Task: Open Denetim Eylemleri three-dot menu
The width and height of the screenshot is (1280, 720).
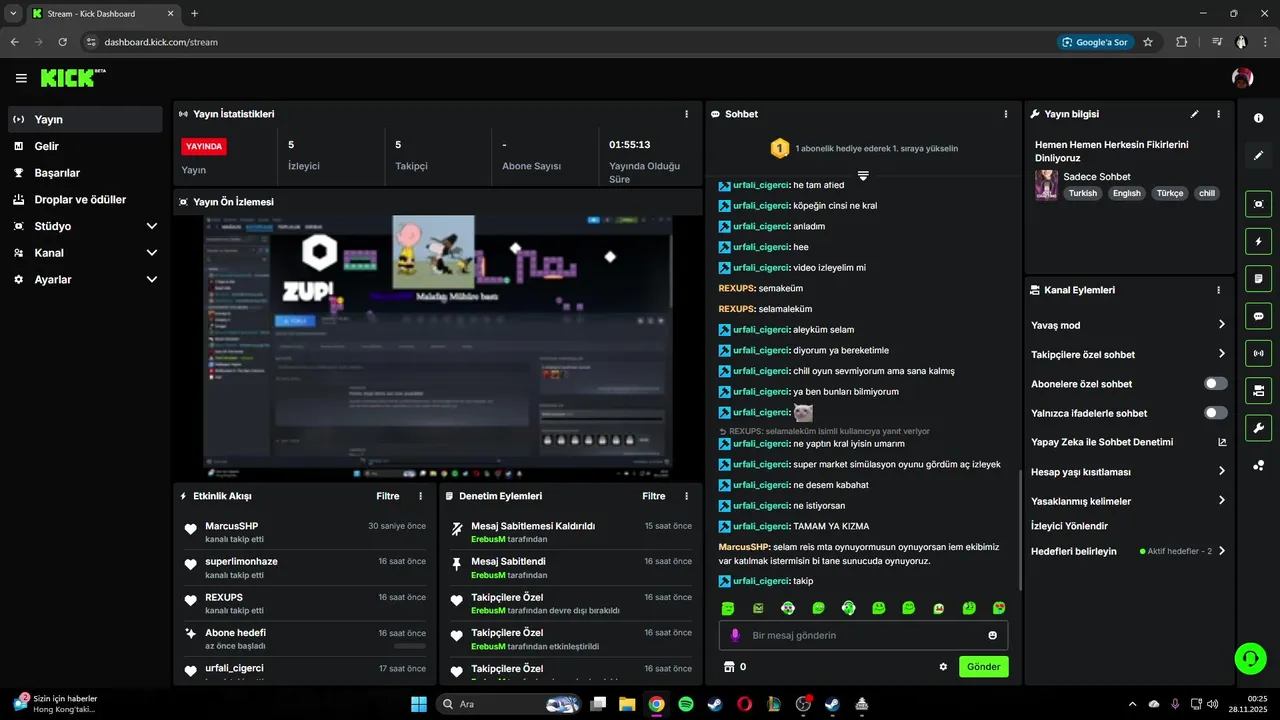Action: (x=686, y=496)
